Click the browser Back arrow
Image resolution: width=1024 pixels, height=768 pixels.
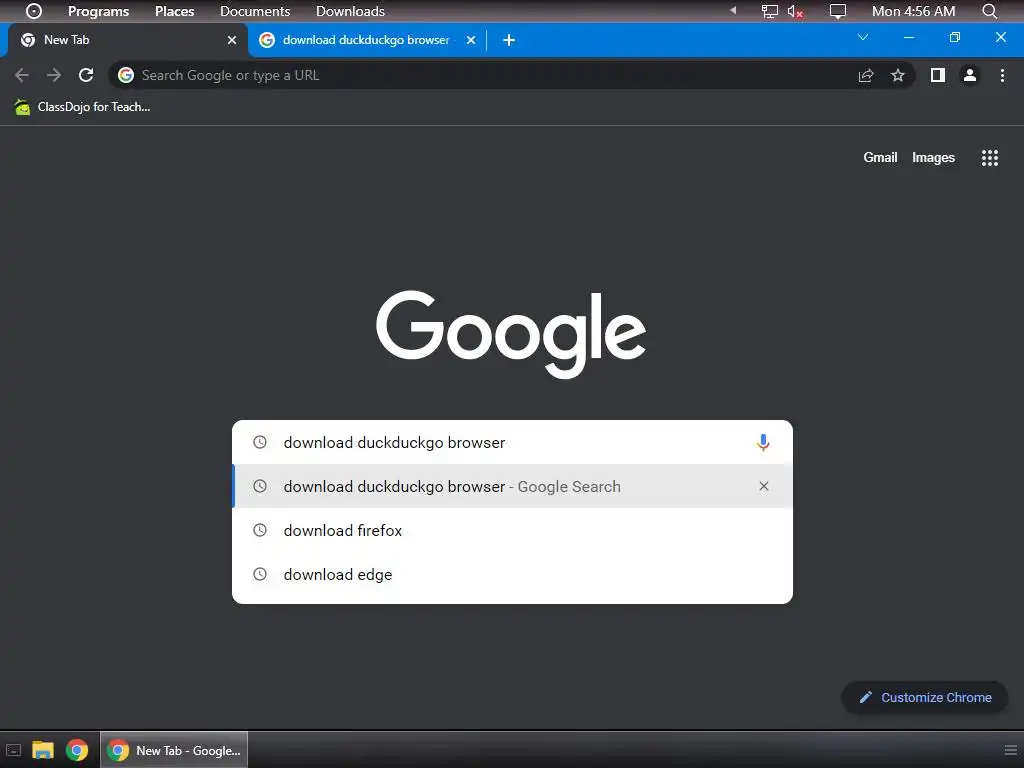coord(22,75)
